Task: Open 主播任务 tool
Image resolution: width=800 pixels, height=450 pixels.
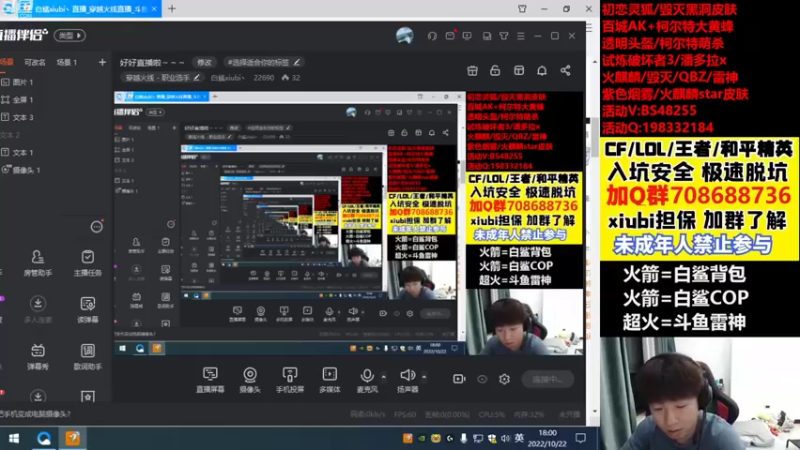Action: 88,263
